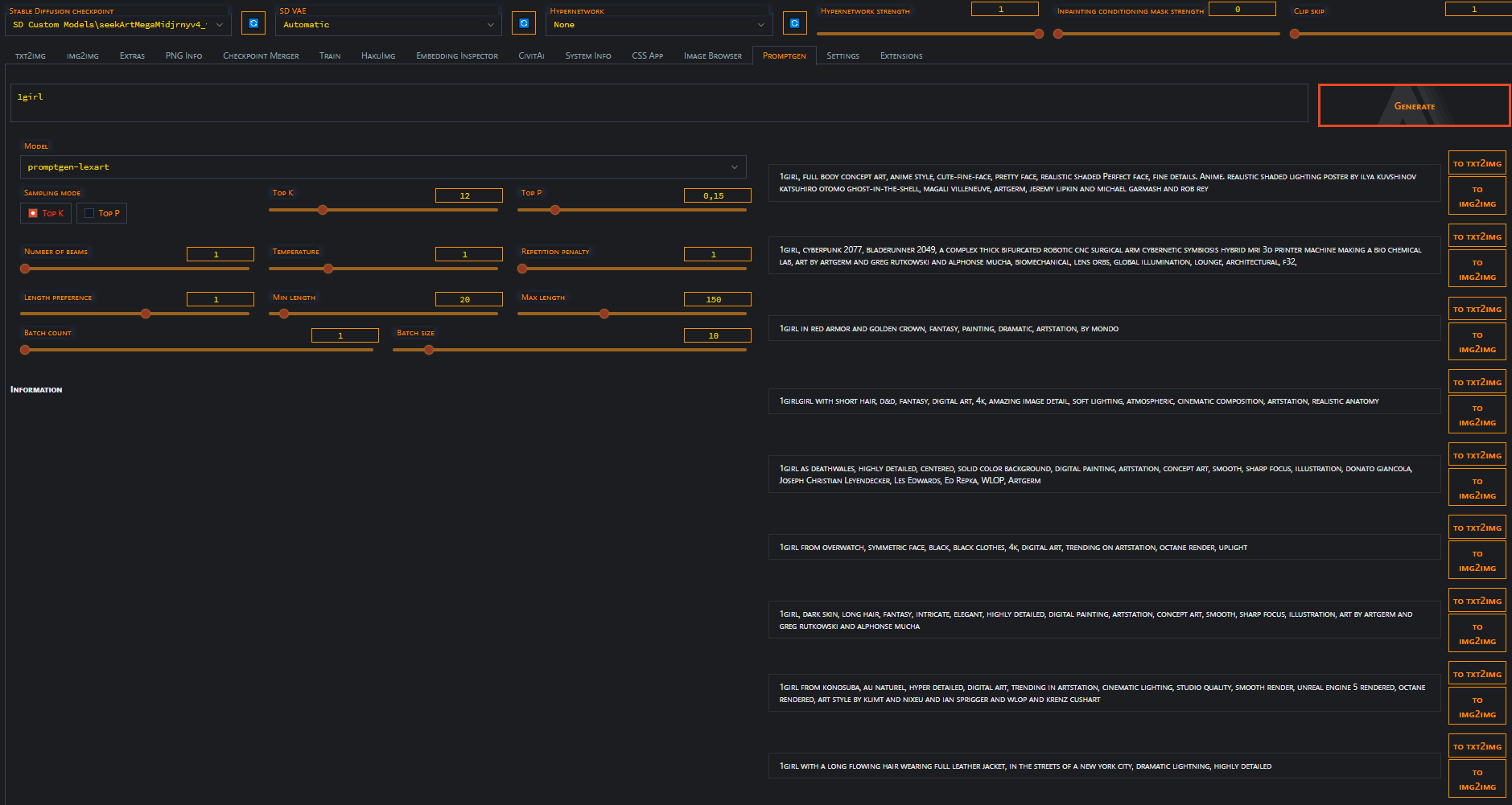The image size is (1512, 805).
Task: Switch to the img2img tab
Action: (83, 55)
